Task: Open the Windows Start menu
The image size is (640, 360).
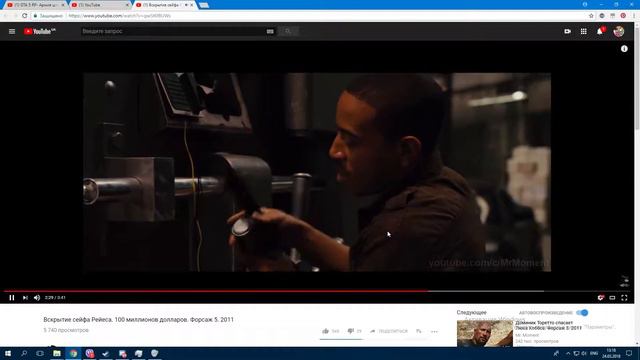Action: point(8,353)
